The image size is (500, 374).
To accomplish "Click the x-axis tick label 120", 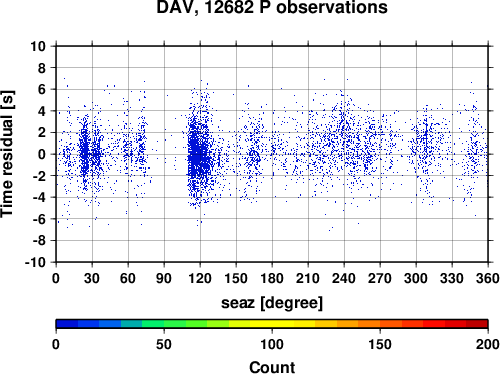I will coord(200,278).
